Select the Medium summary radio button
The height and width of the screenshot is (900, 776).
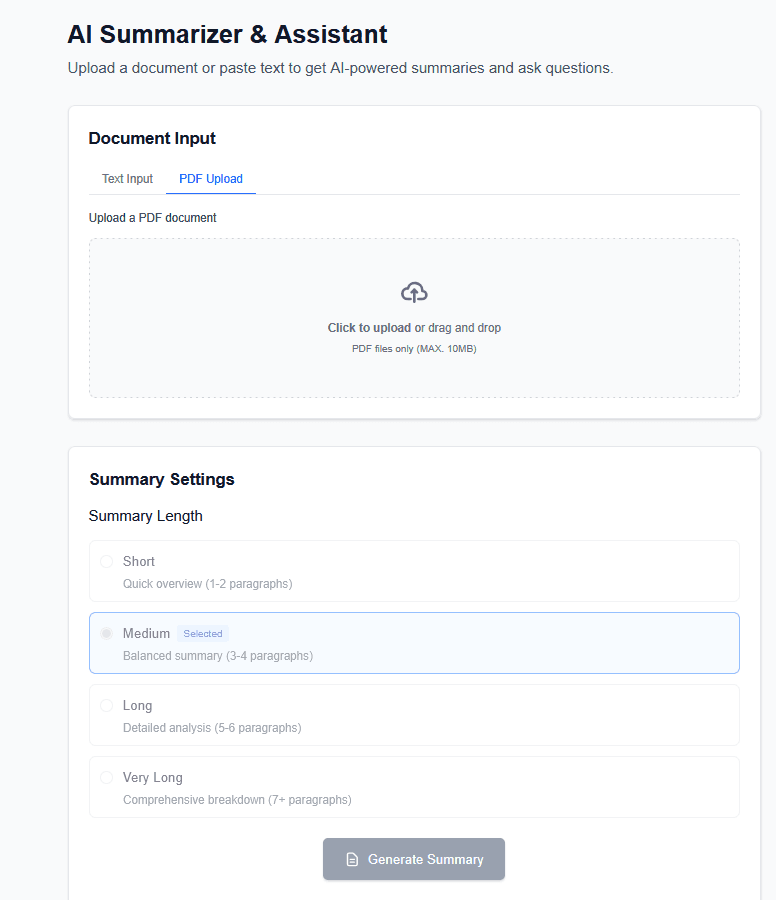[107, 634]
